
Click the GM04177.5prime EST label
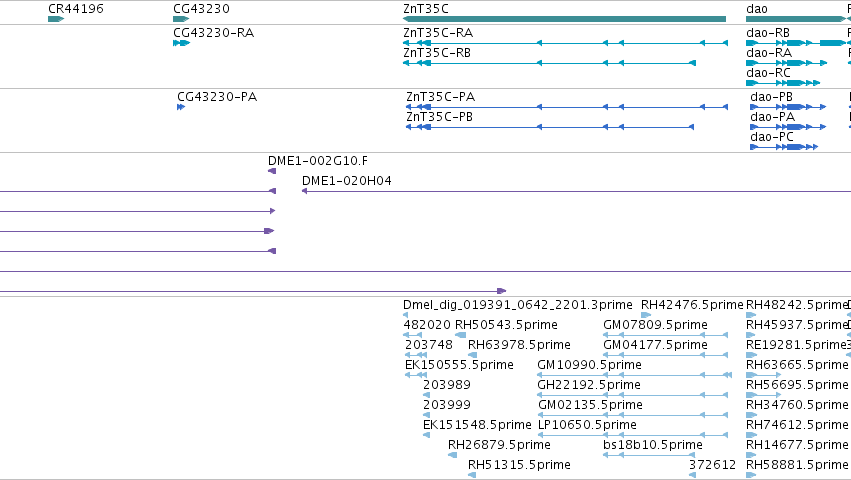655,345
